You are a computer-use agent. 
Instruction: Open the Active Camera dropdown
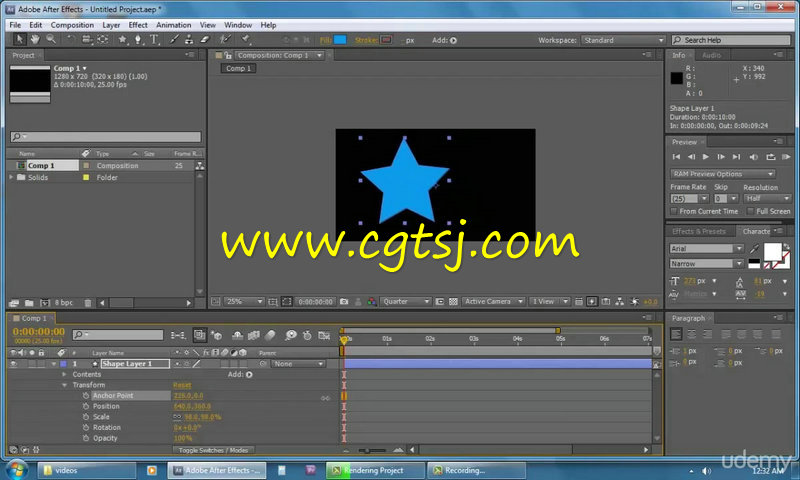[x=493, y=301]
